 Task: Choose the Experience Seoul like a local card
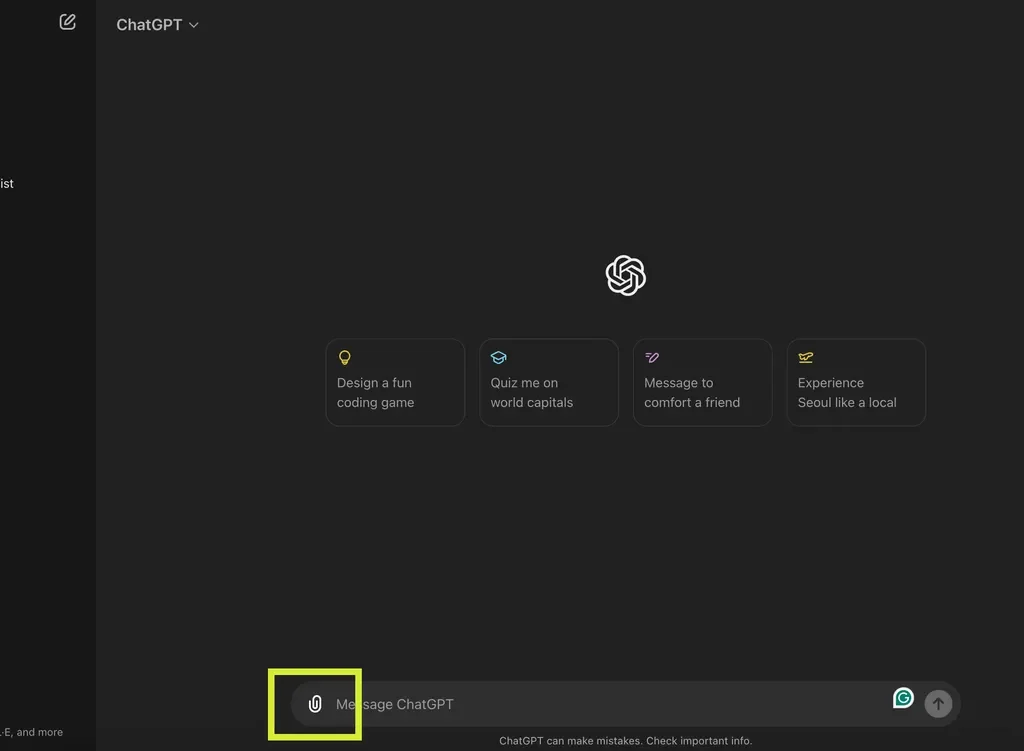[856, 382]
